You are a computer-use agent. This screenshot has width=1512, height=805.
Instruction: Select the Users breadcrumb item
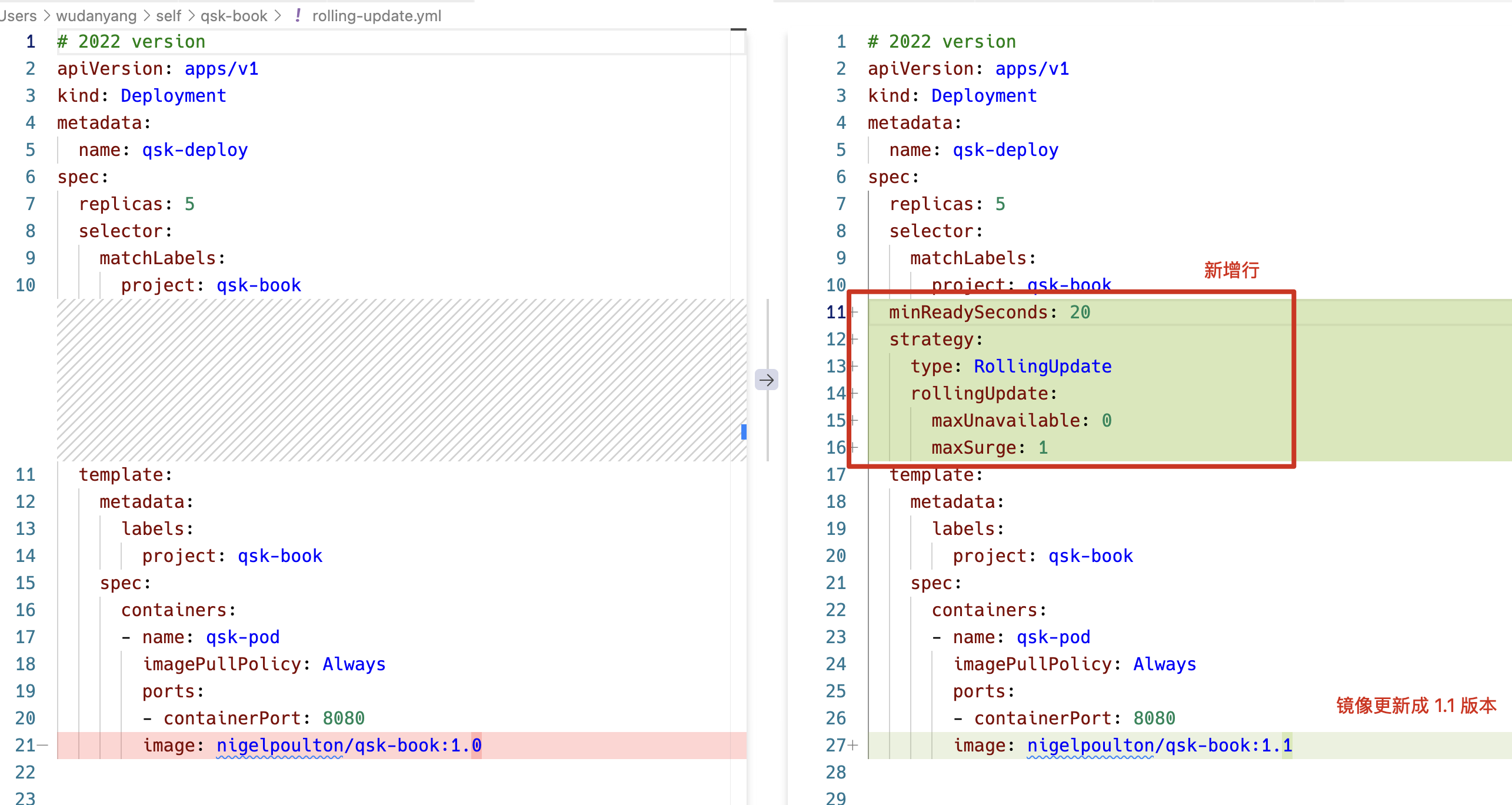click(18, 15)
